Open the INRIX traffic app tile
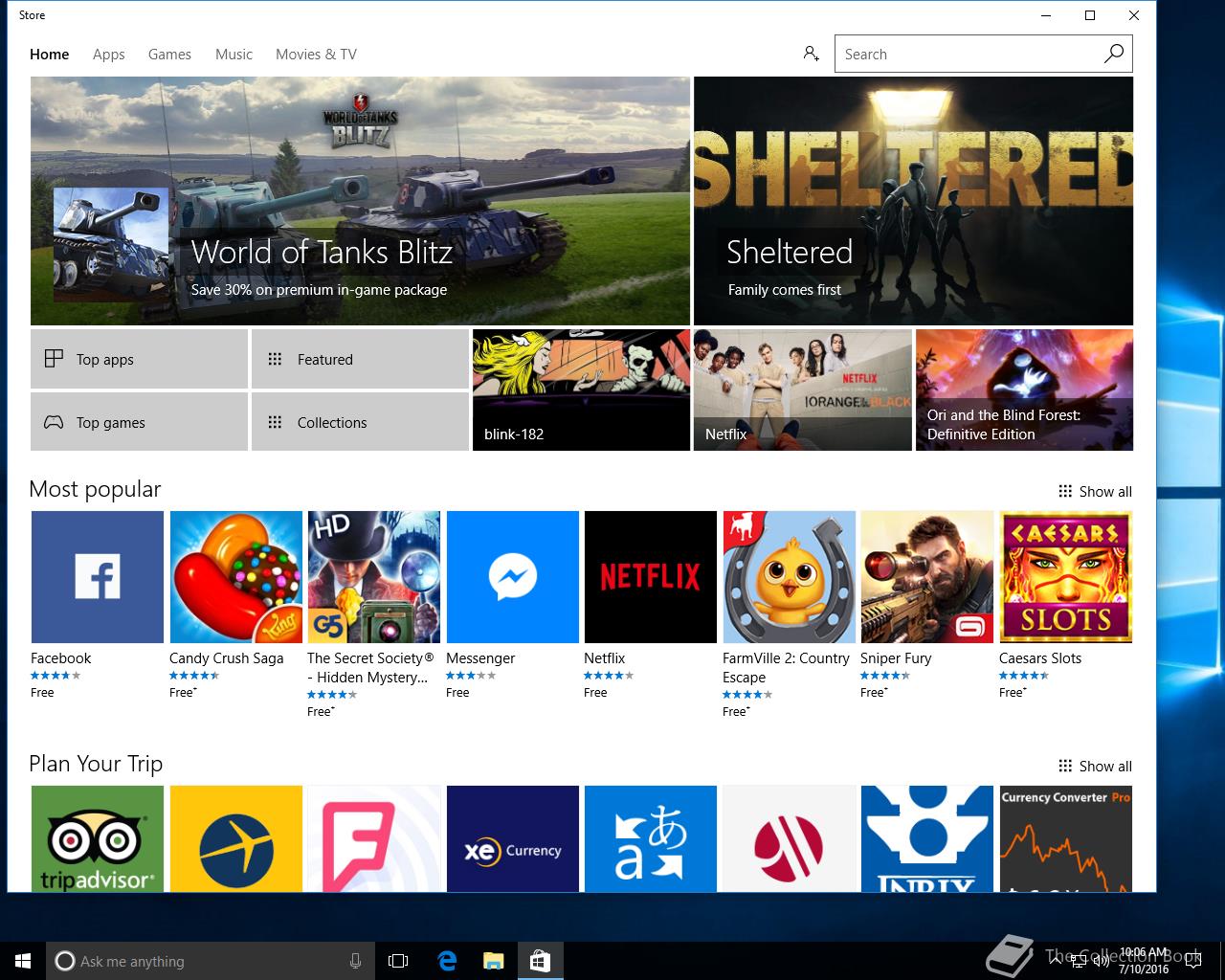Image resolution: width=1225 pixels, height=980 pixels. (x=927, y=839)
